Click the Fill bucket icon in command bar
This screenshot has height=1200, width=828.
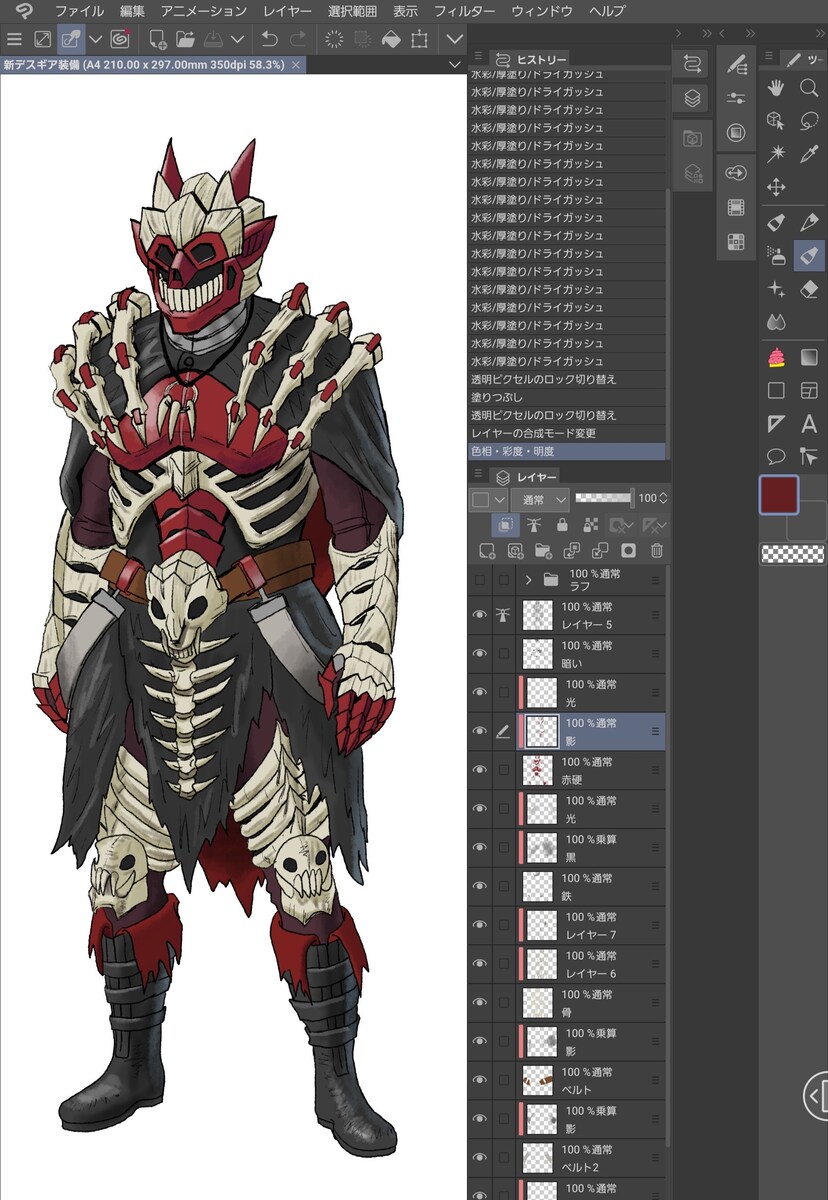392,39
